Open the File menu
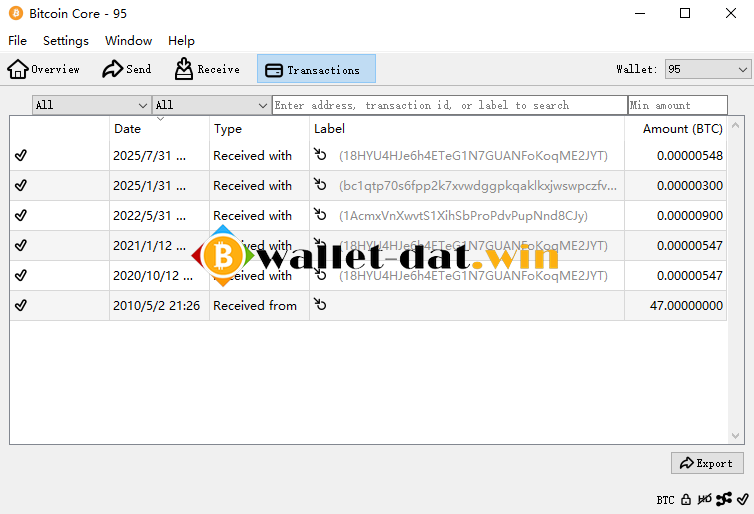The image size is (754, 514). pos(17,41)
